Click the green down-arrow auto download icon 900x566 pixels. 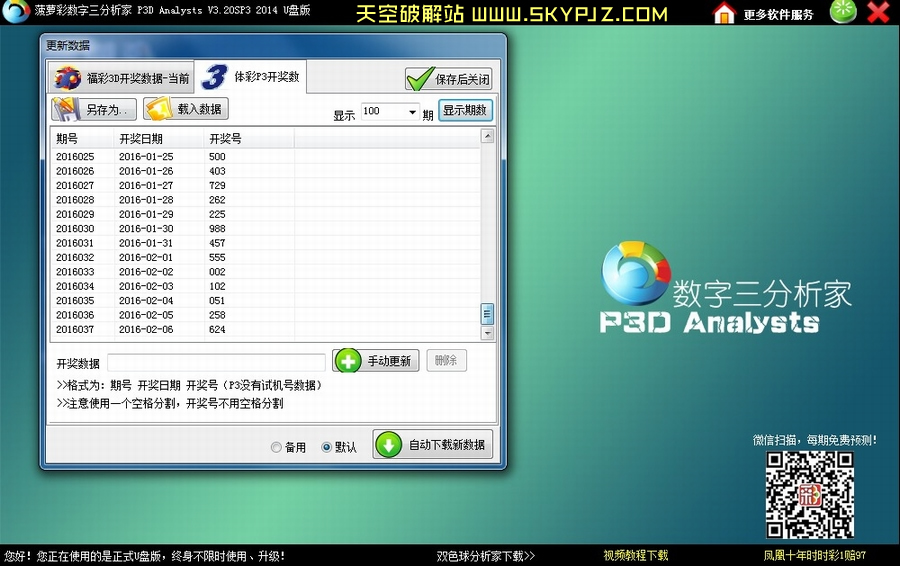(x=389, y=444)
